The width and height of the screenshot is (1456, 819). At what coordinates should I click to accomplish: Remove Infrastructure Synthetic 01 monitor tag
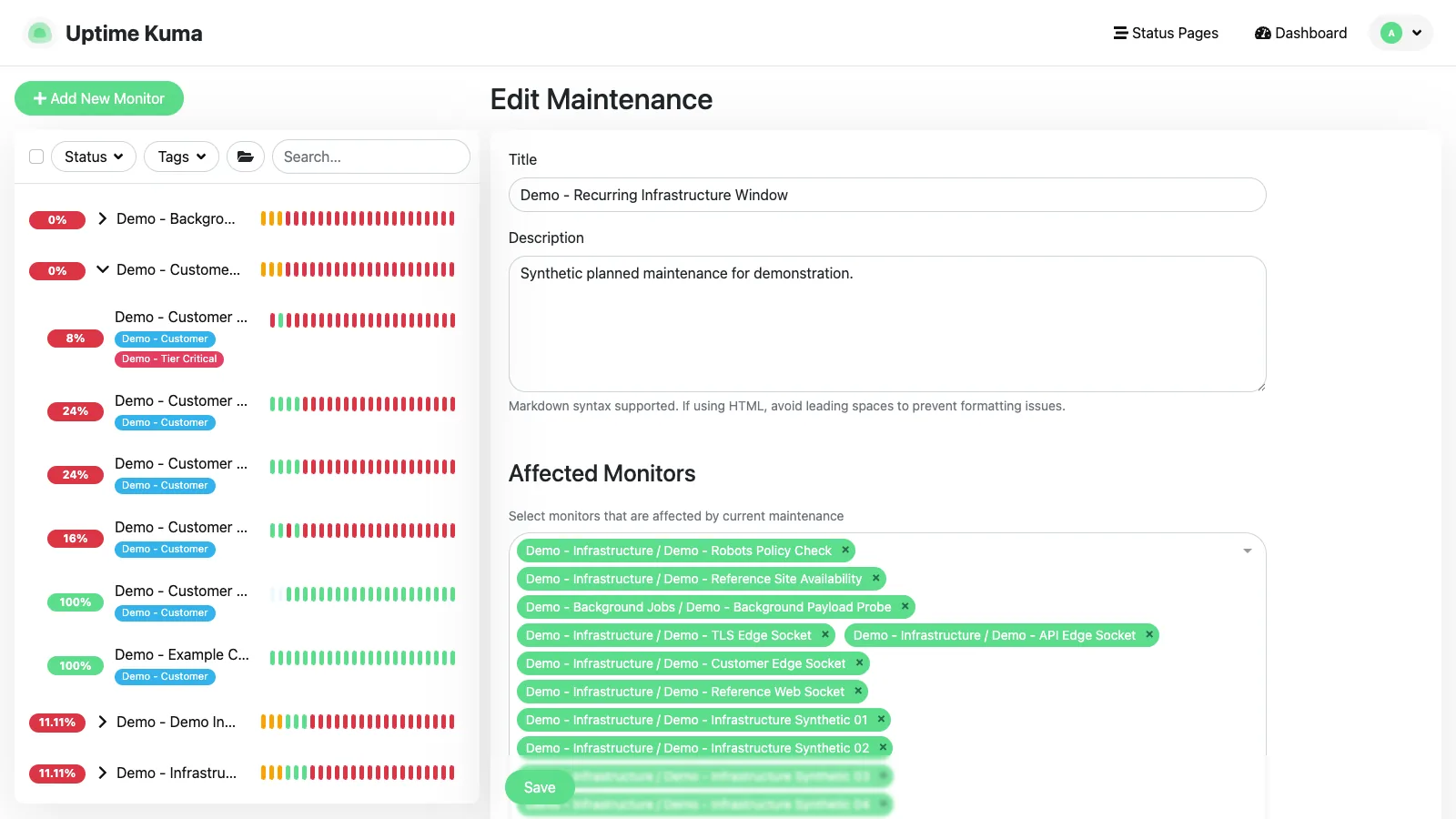[881, 719]
